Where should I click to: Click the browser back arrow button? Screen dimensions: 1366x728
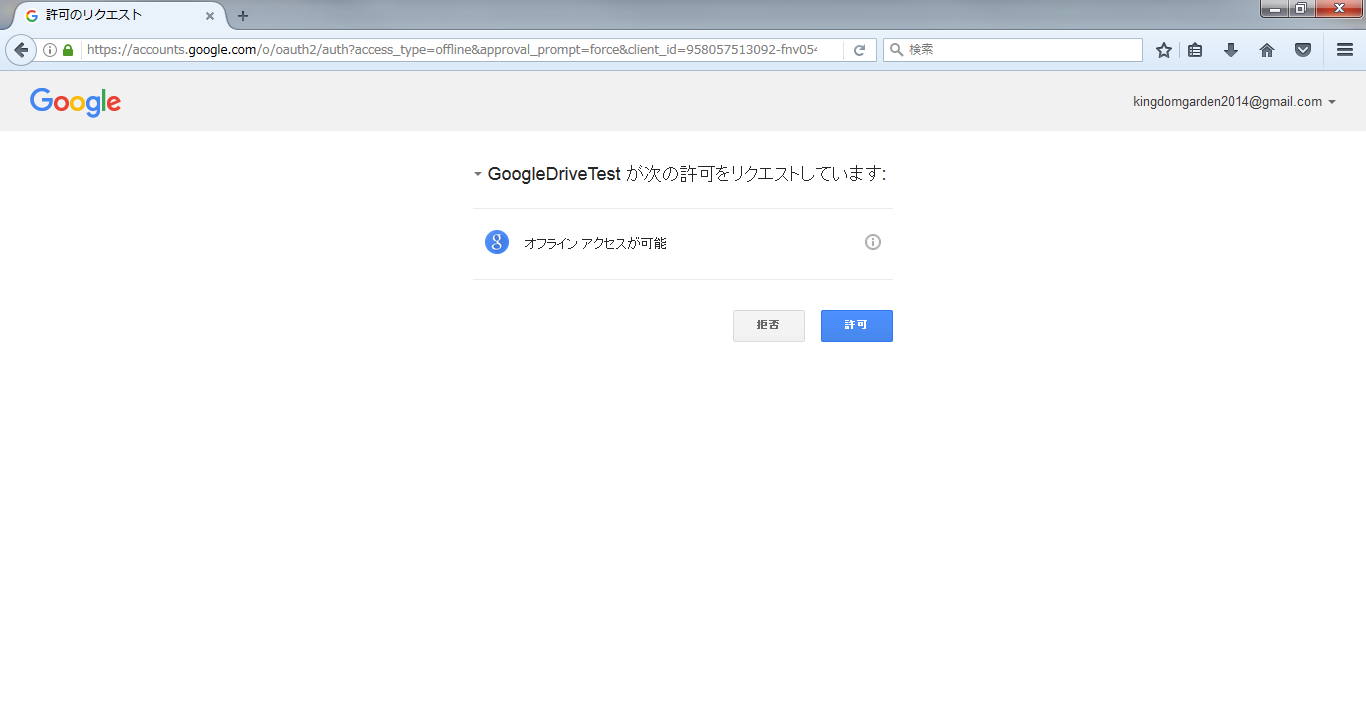pyautogui.click(x=21, y=50)
